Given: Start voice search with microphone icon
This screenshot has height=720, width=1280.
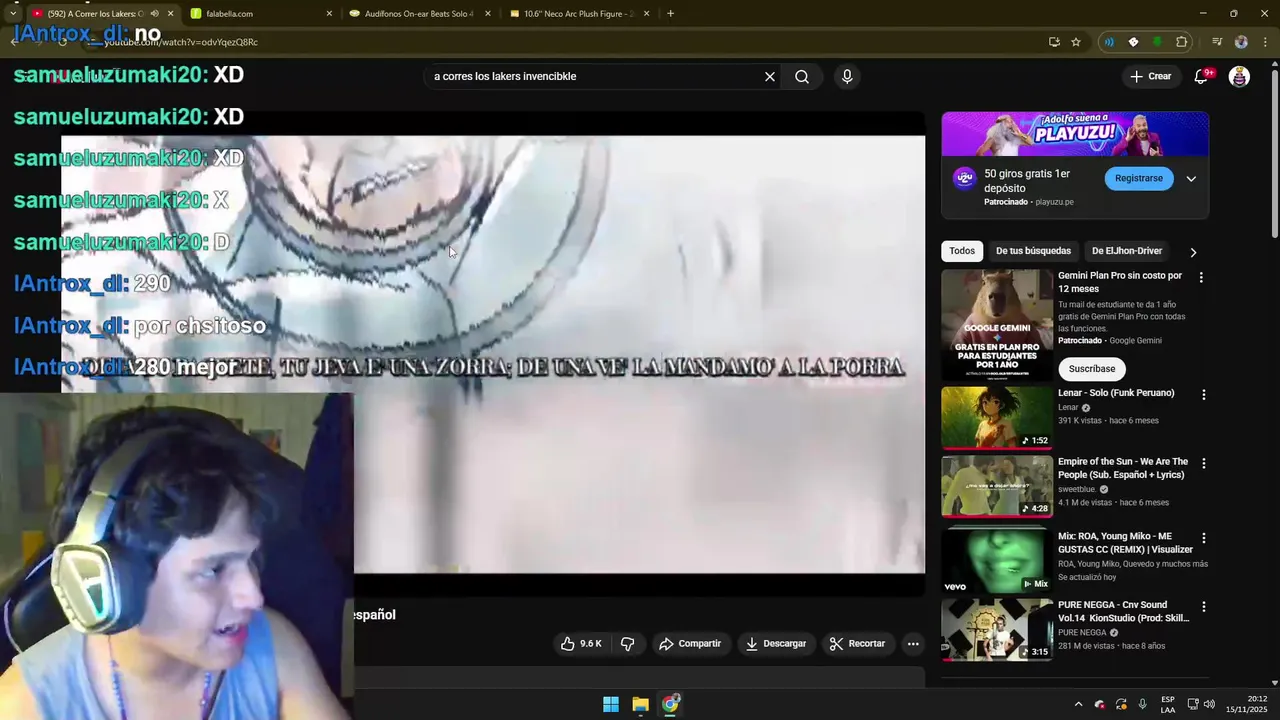Looking at the screenshot, I should click(847, 76).
